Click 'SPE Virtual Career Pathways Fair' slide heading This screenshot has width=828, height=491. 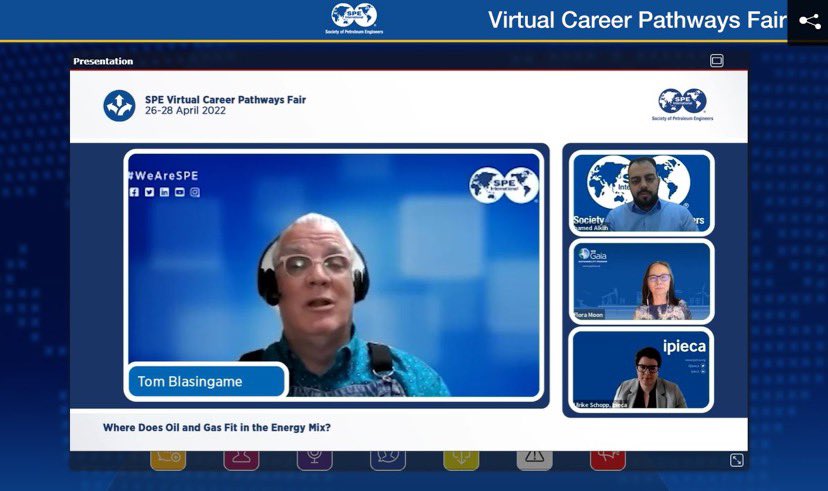(225, 100)
